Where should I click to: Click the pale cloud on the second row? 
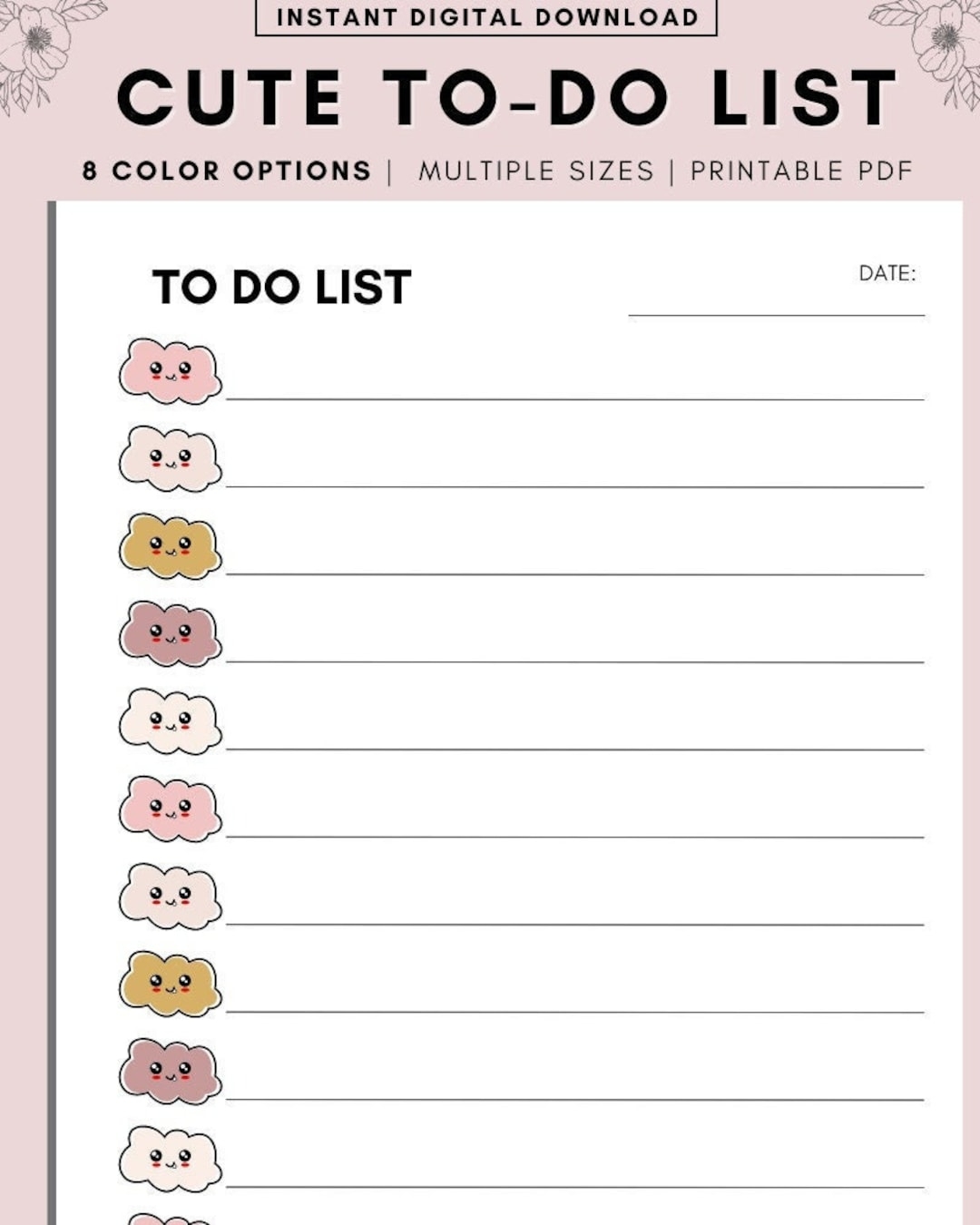point(170,459)
